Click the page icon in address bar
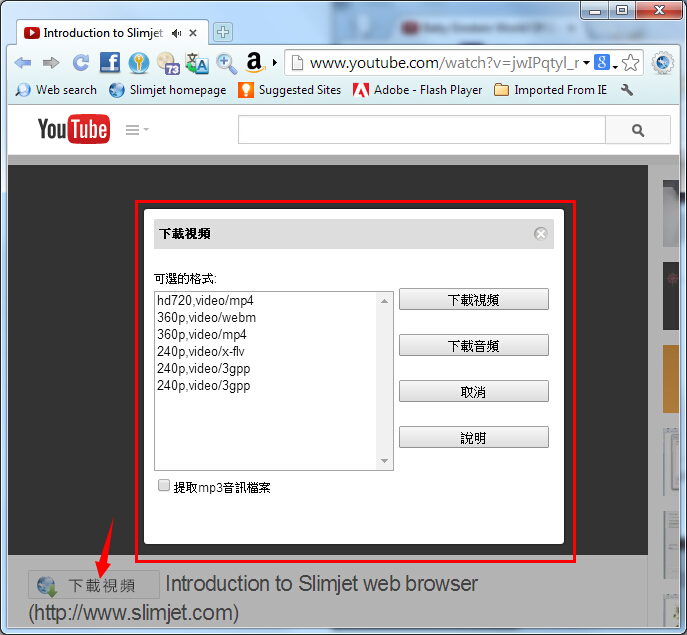Image resolution: width=687 pixels, height=635 pixels. (297, 63)
